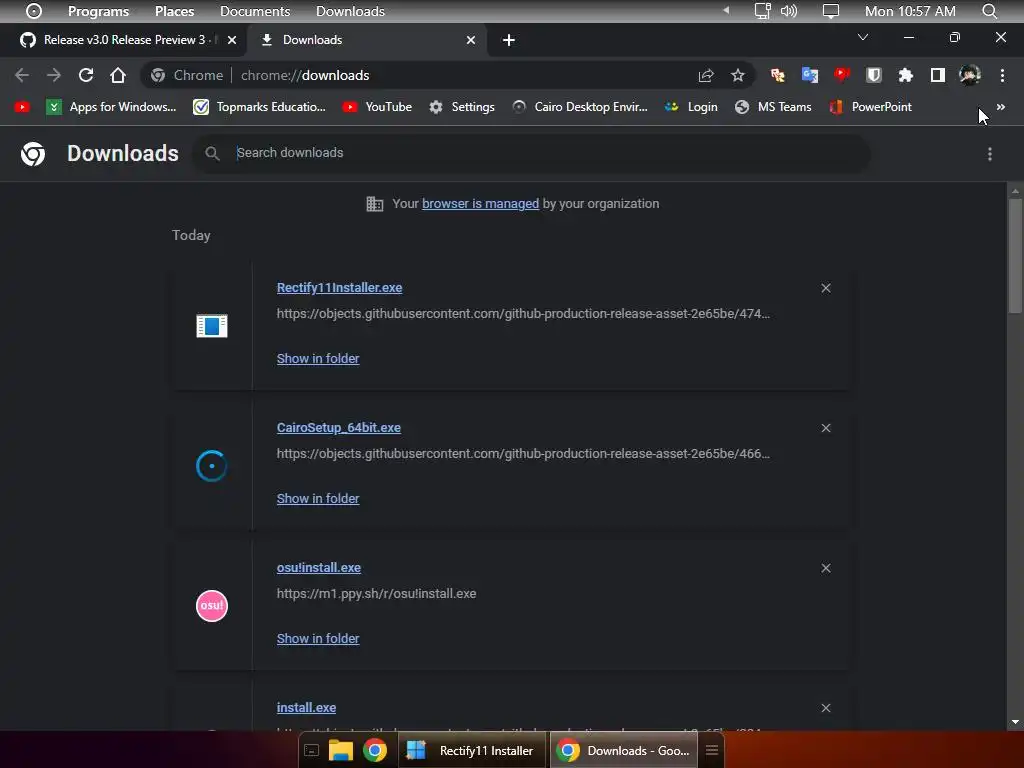Viewport: 1024px width, 768px height.
Task: Open the YouTube labeled bookmark
Action: click(x=377, y=106)
